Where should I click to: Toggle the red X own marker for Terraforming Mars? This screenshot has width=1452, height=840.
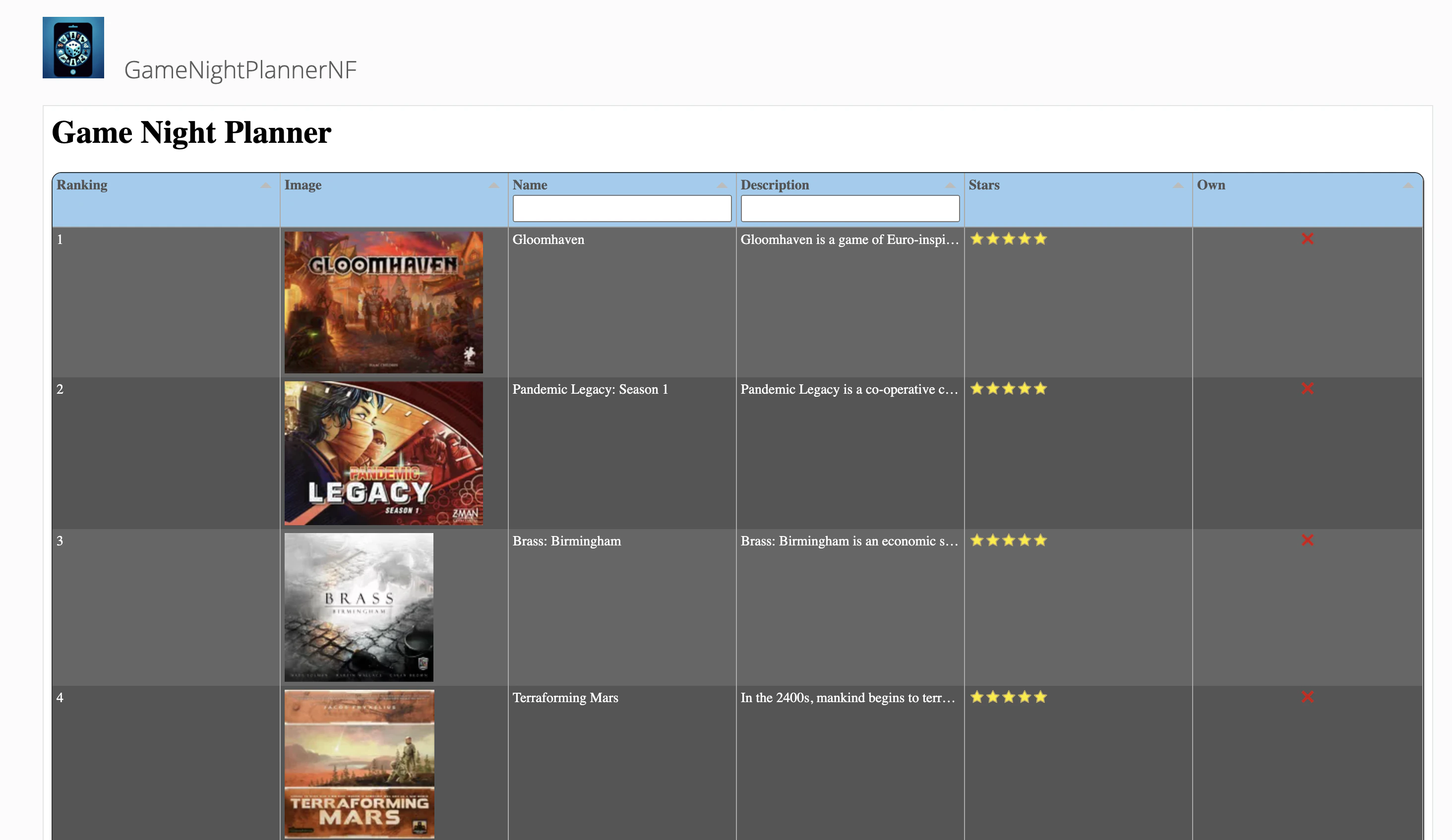point(1307,697)
